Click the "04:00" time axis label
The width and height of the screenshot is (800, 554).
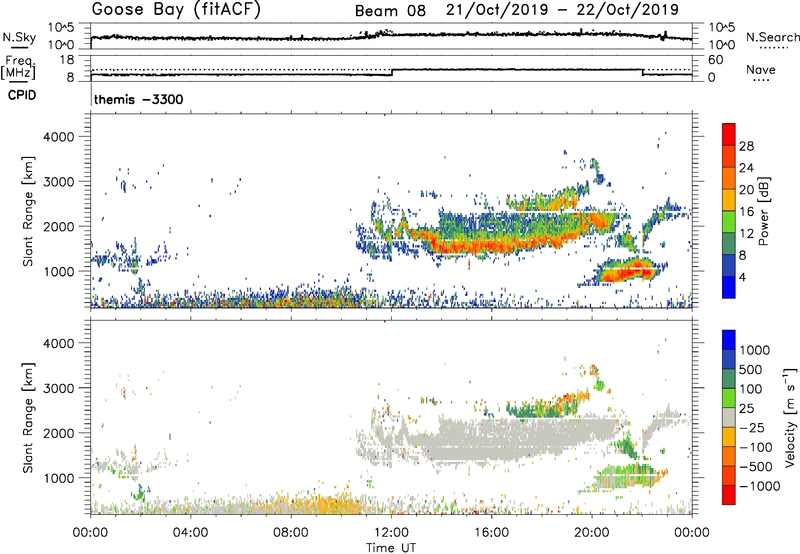point(190,533)
